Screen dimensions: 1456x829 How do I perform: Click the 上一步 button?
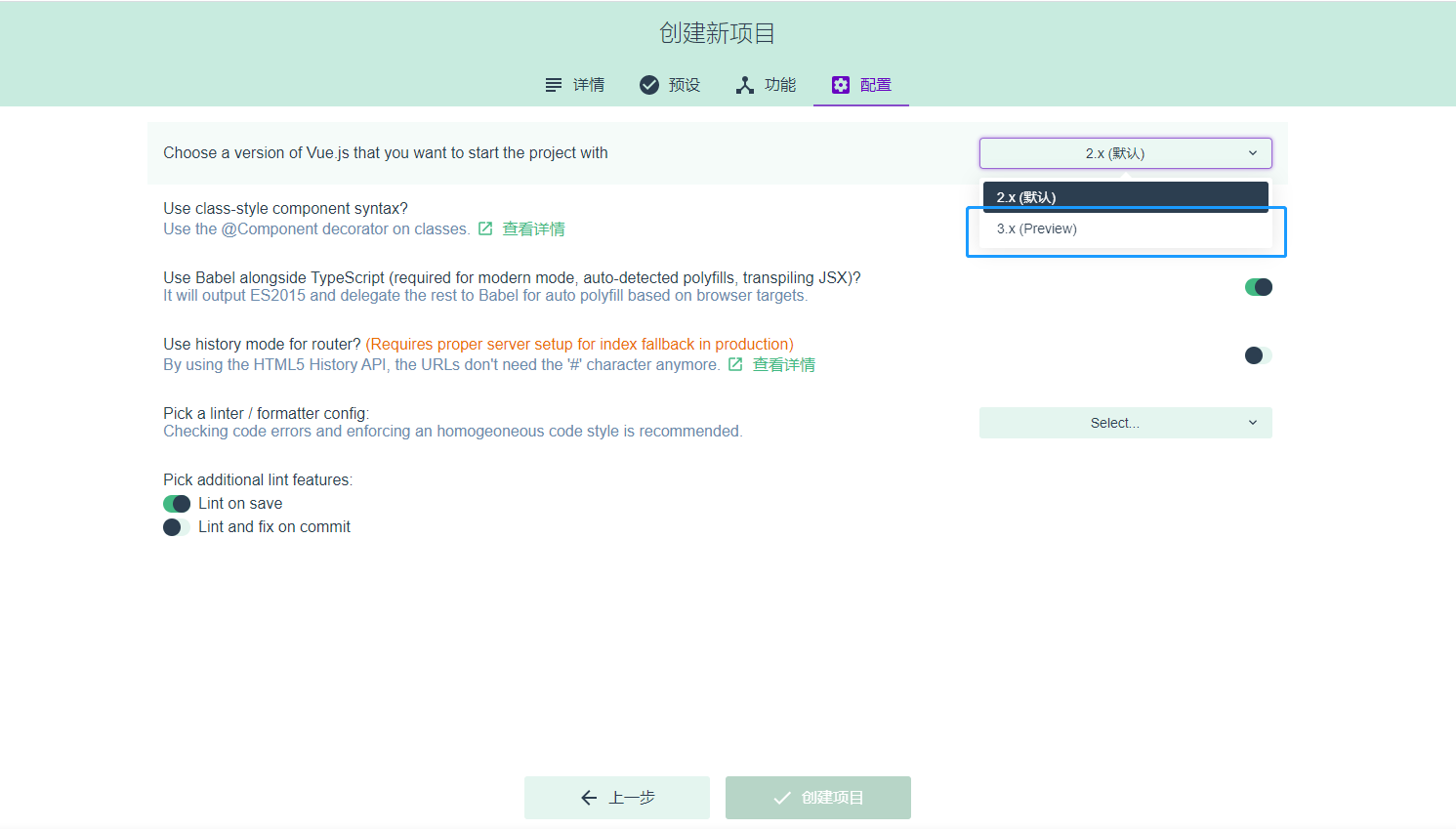pos(617,797)
